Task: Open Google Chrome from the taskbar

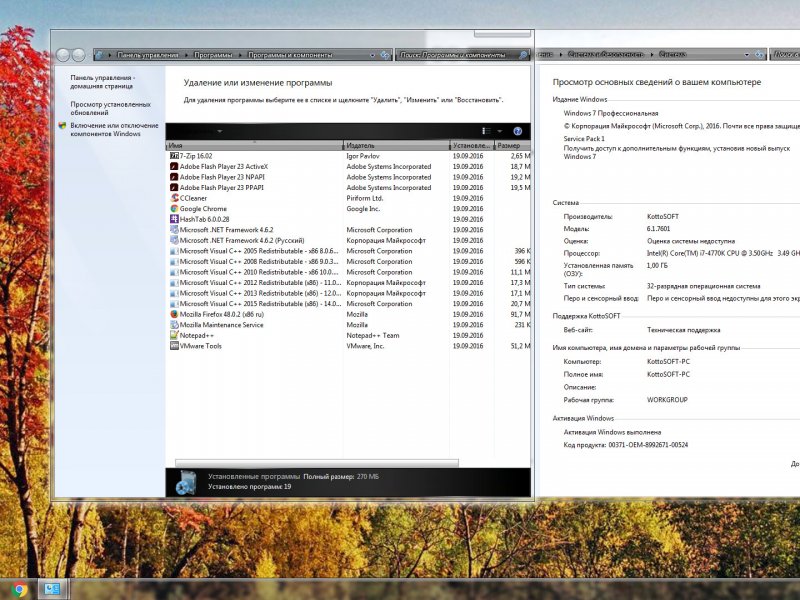Action: click(19, 589)
